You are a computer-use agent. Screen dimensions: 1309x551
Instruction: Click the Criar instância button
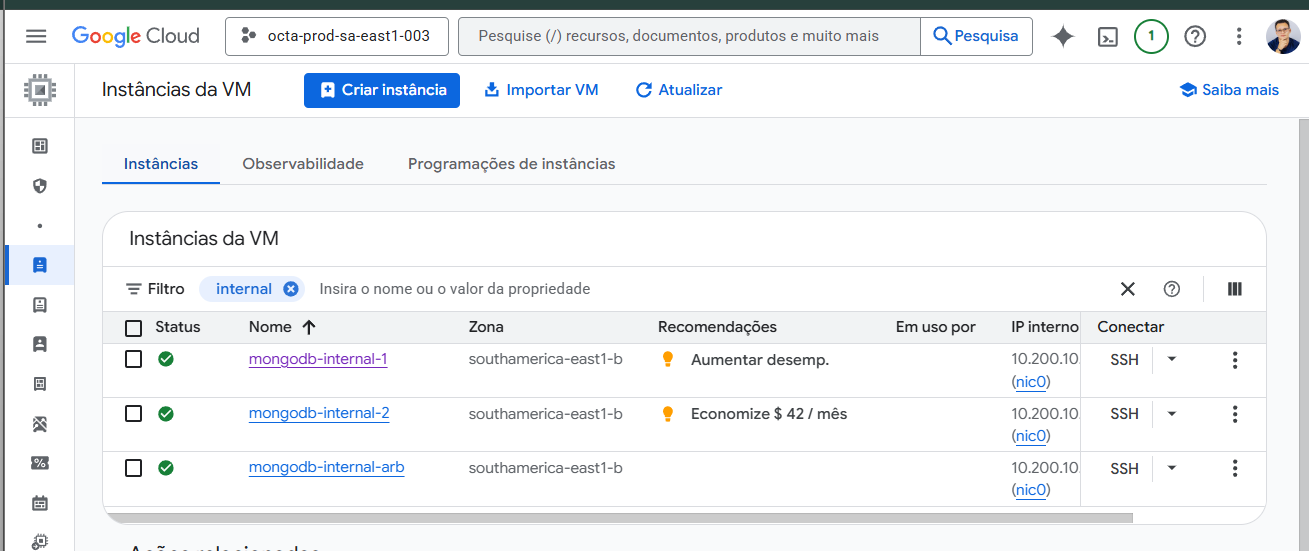(382, 90)
